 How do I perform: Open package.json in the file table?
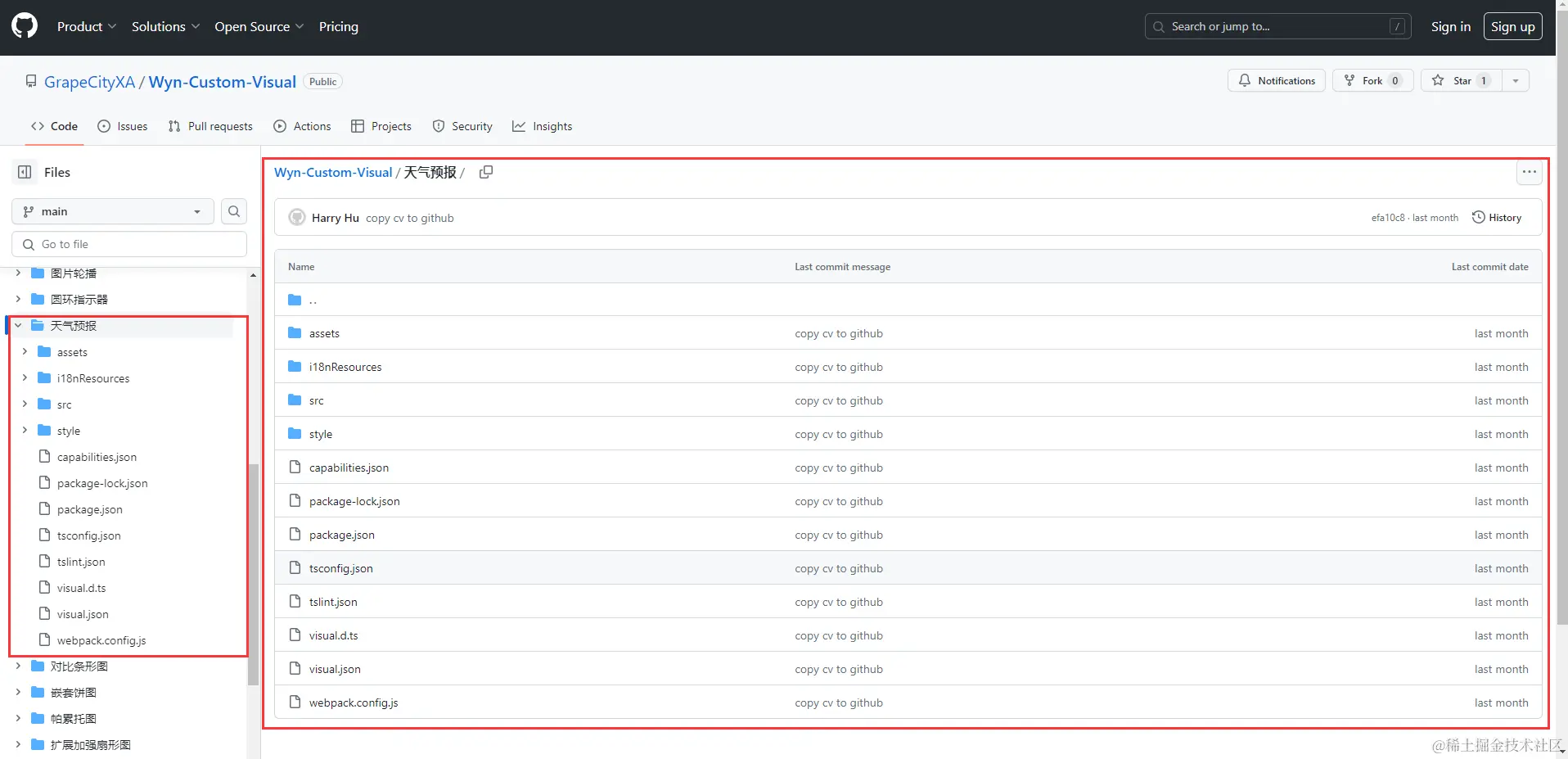coord(342,535)
